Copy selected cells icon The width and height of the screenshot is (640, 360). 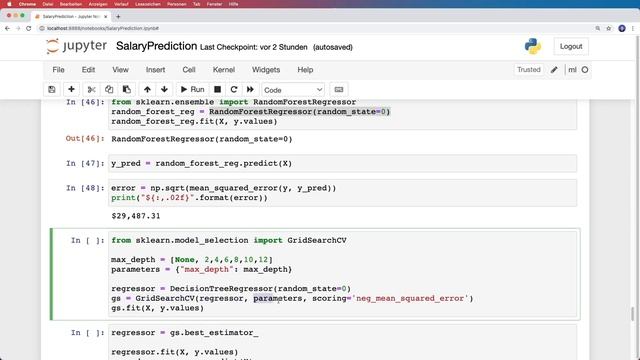(x=109, y=89)
